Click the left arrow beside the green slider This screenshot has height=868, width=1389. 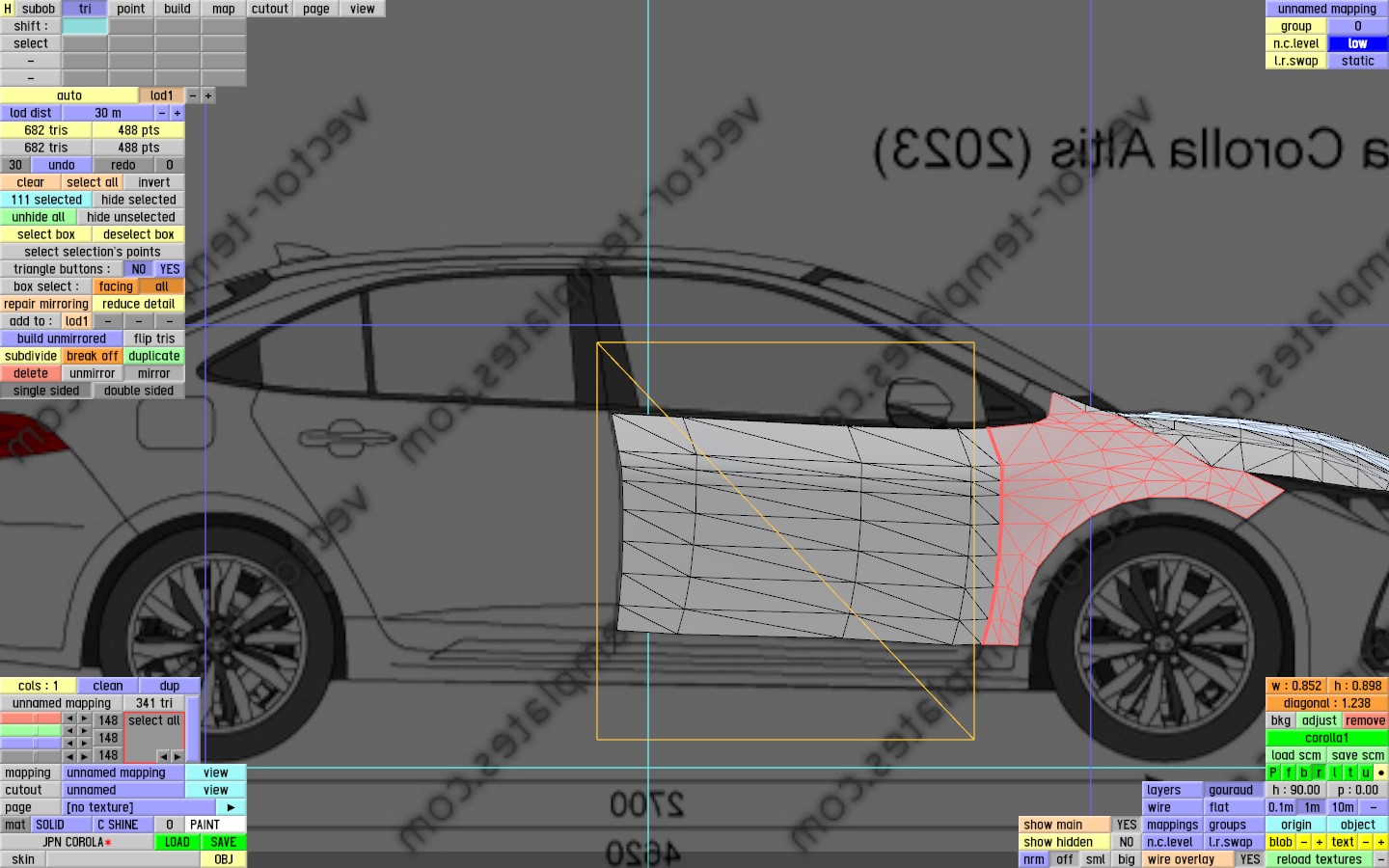point(69,731)
